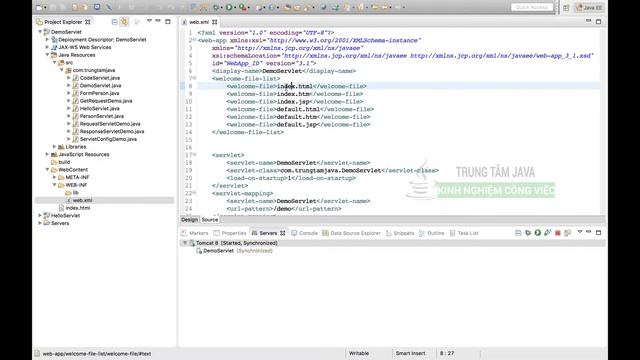Click 'Smart Insert' in status bar
The image size is (640, 360).
click(x=410, y=353)
